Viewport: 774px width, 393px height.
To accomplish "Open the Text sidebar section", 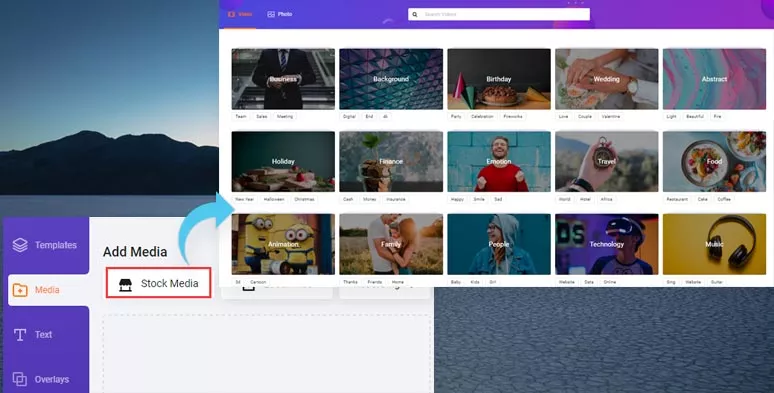I will click(45, 334).
